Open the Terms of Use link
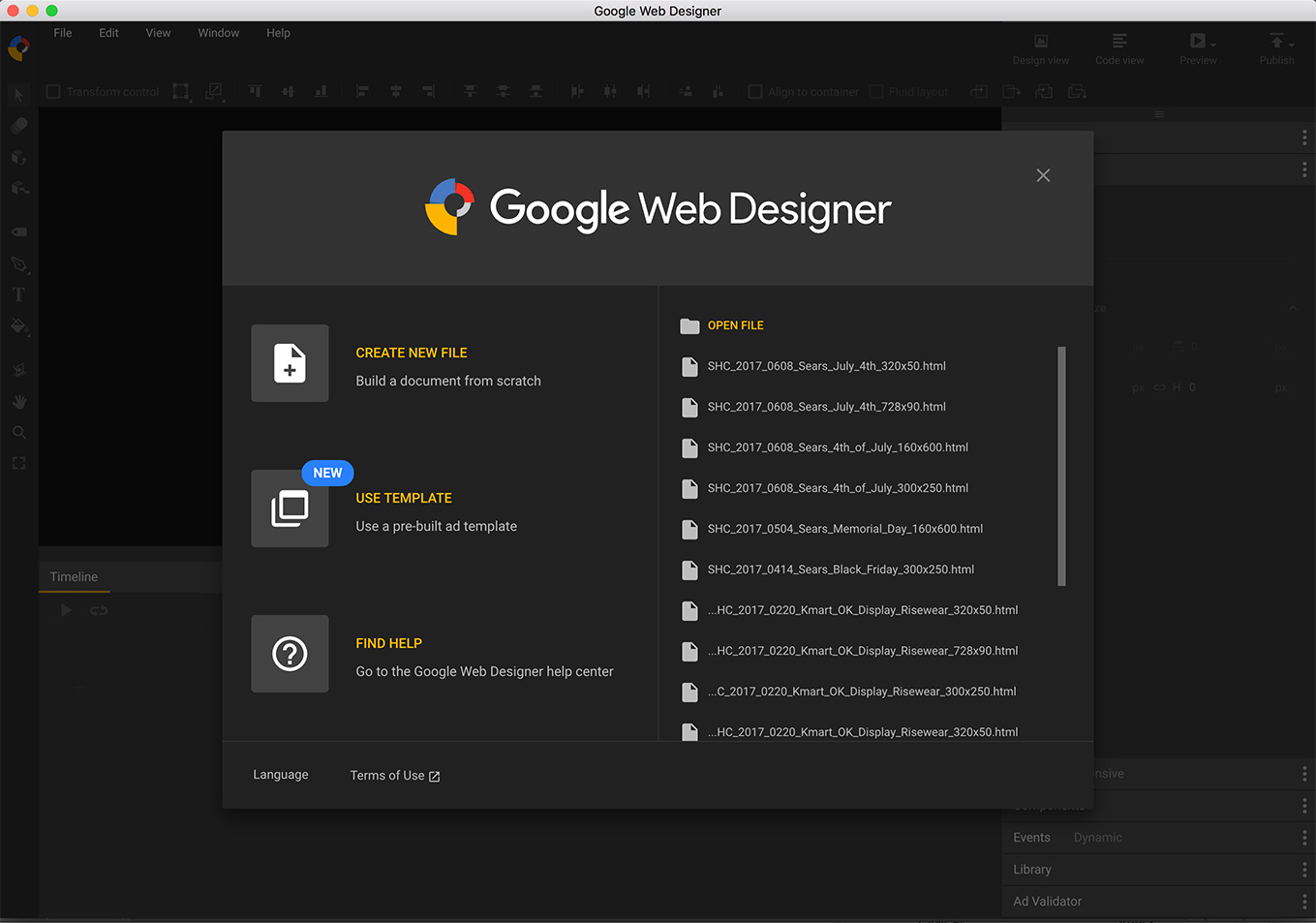Viewport: 1316px width, 923px height. pos(395,776)
